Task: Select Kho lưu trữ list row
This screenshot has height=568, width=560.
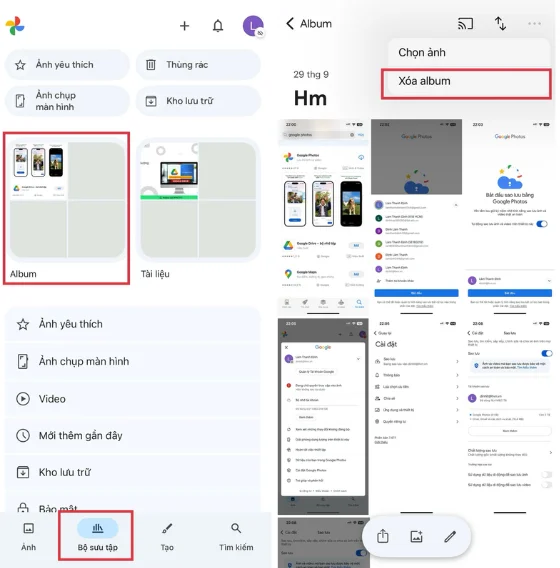Action: pos(133,472)
